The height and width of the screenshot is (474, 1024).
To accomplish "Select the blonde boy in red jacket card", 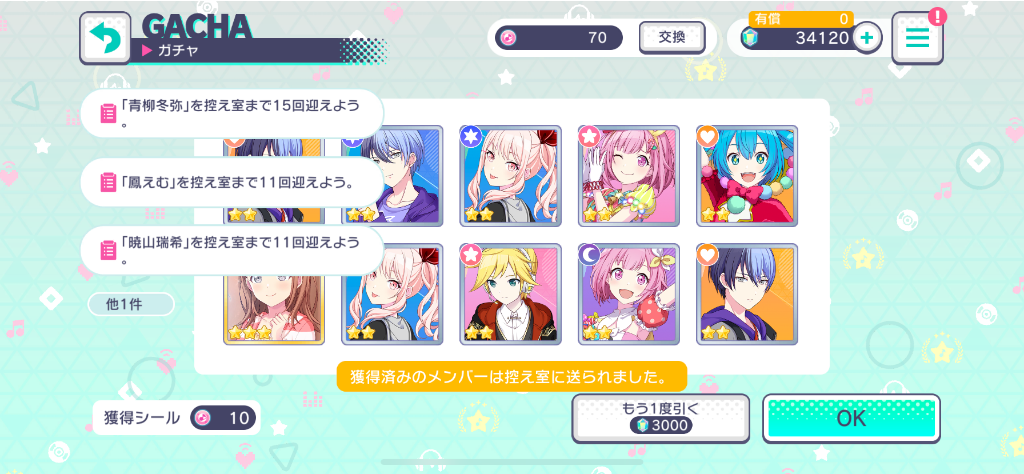I will click(x=511, y=294).
